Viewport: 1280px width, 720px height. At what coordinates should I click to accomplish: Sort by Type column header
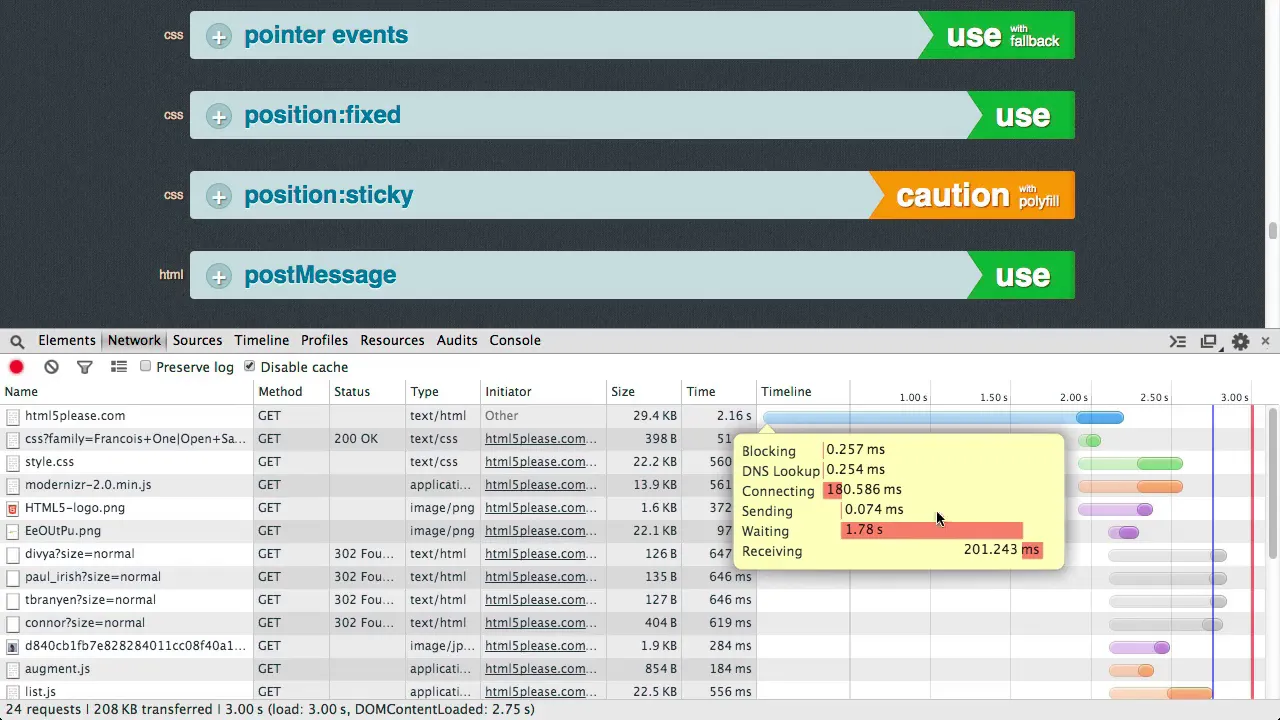click(x=444, y=392)
